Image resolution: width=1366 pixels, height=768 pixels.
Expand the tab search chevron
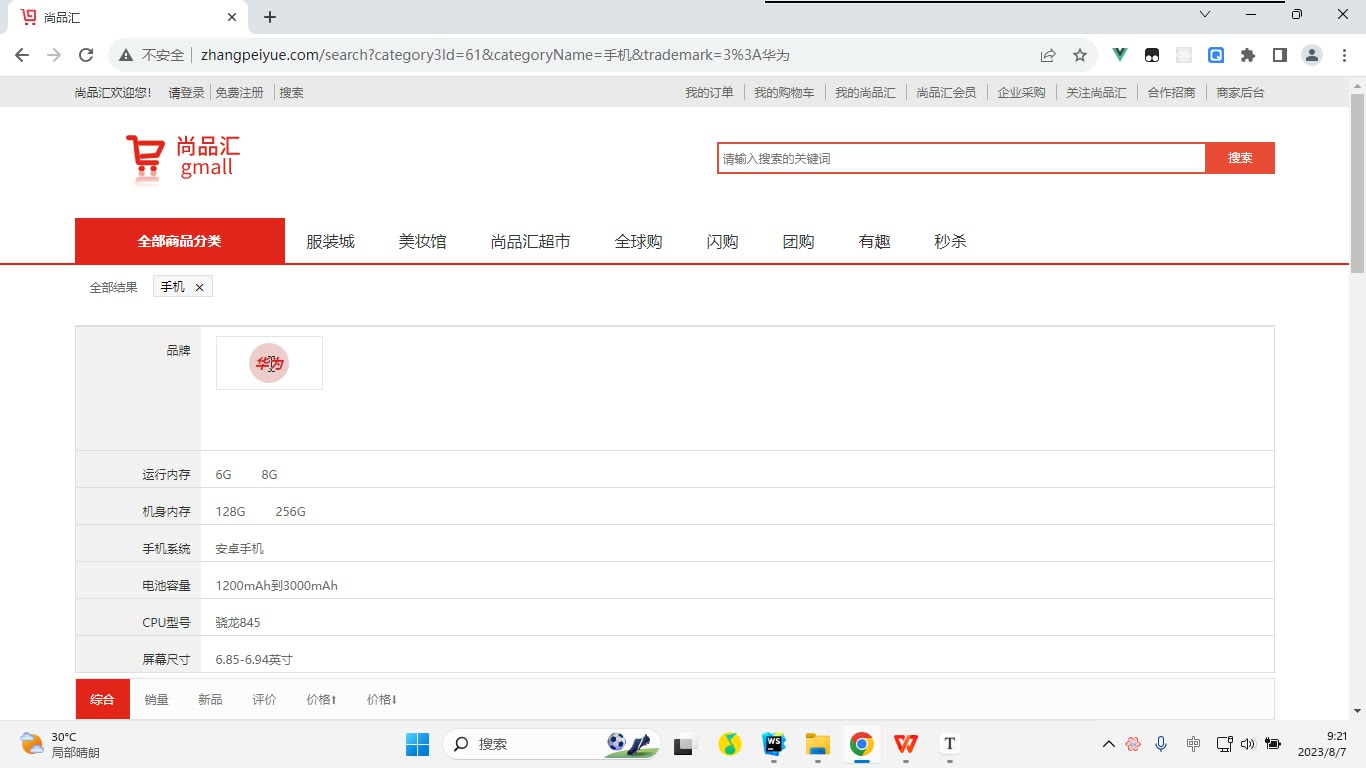click(x=1205, y=15)
